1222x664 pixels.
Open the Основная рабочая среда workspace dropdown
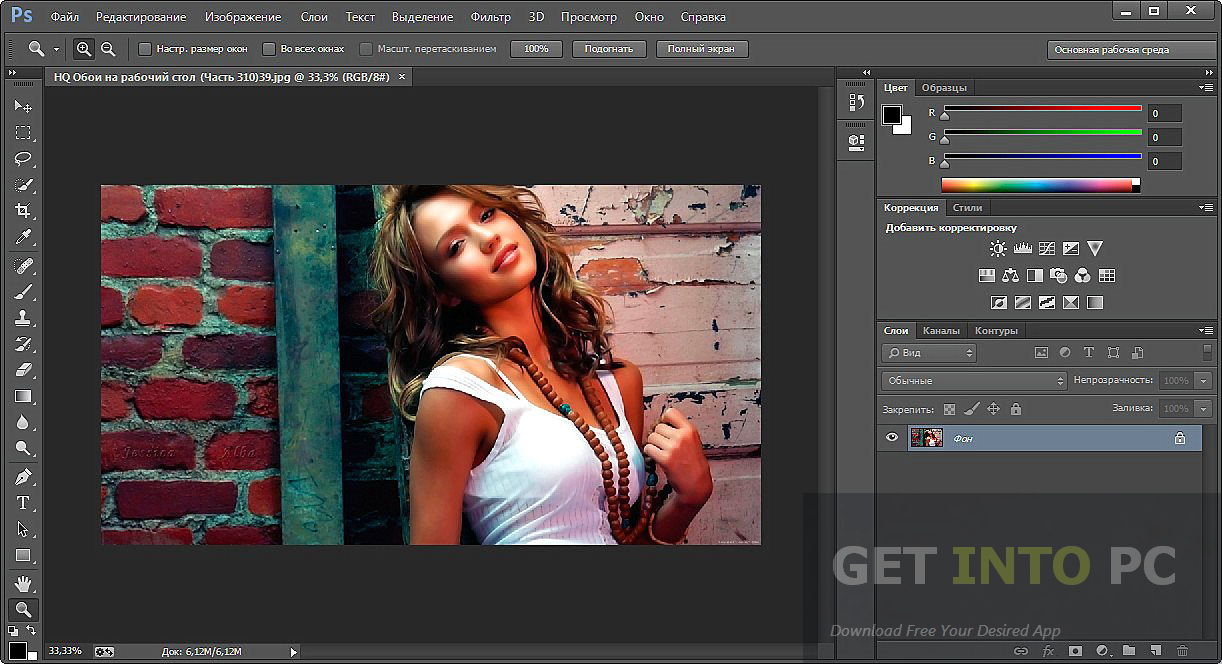1131,50
